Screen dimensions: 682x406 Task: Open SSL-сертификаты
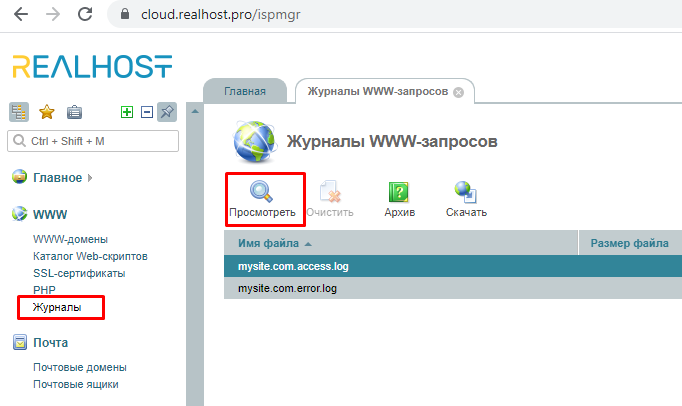point(79,273)
